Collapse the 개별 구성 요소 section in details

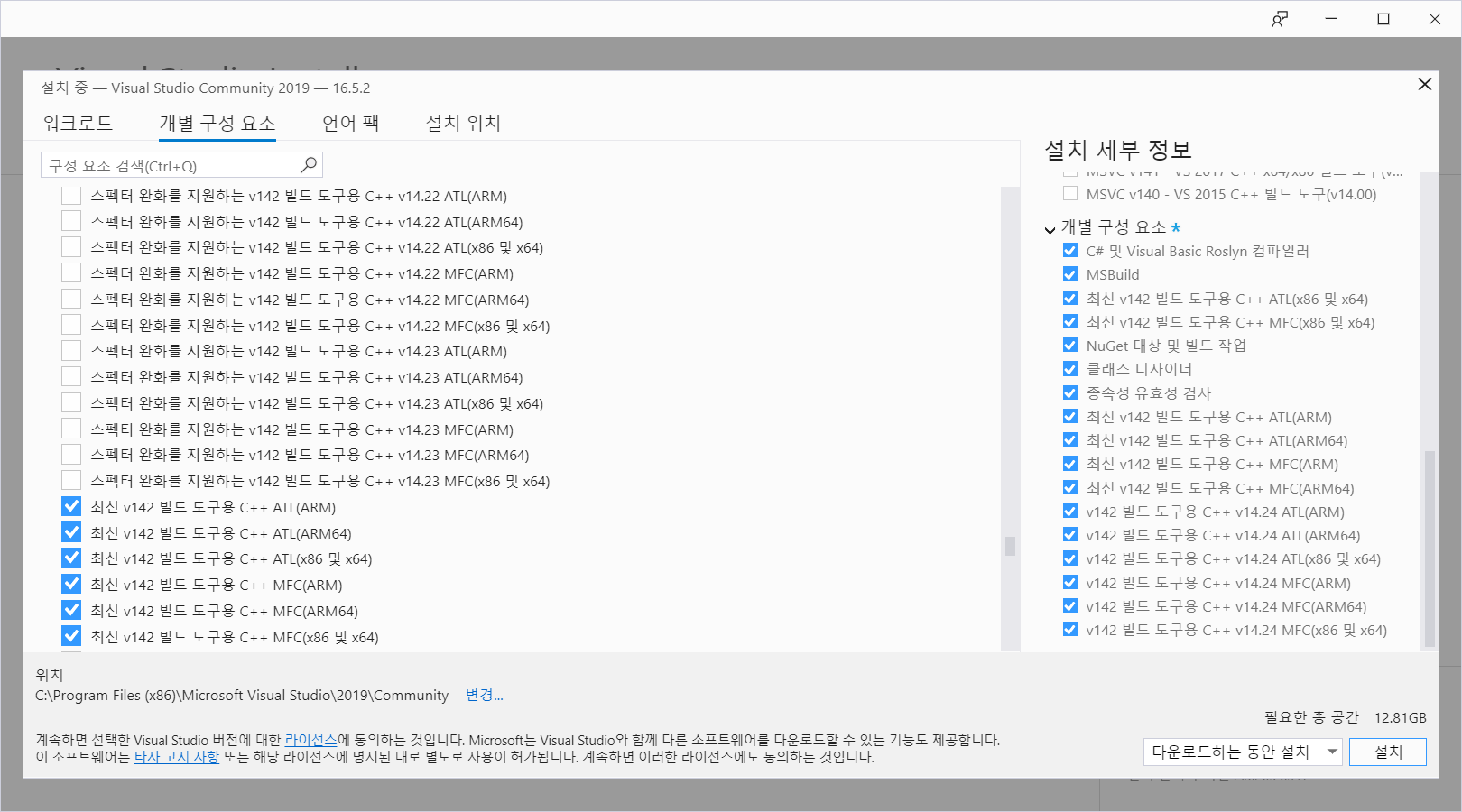1050,229
